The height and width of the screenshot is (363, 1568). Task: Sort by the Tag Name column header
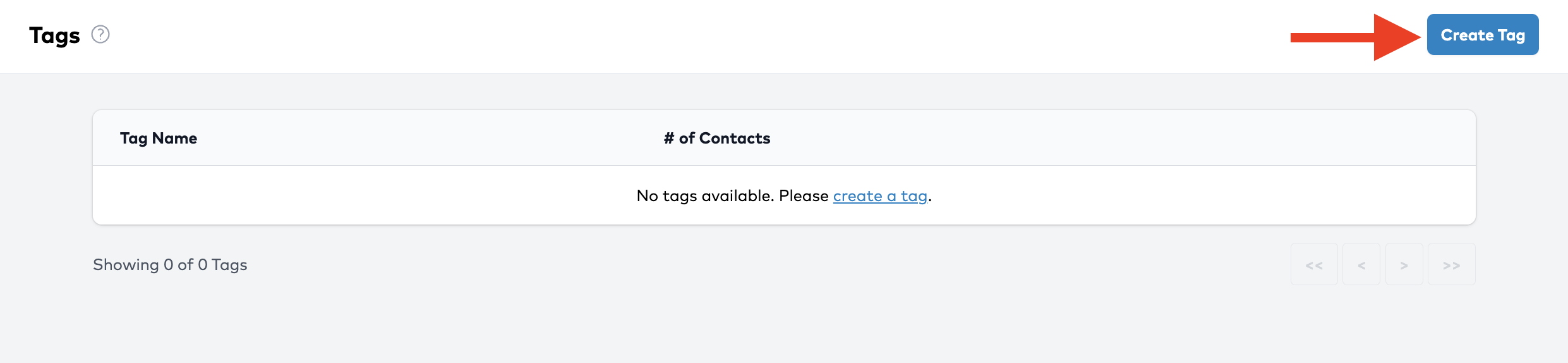(x=159, y=138)
